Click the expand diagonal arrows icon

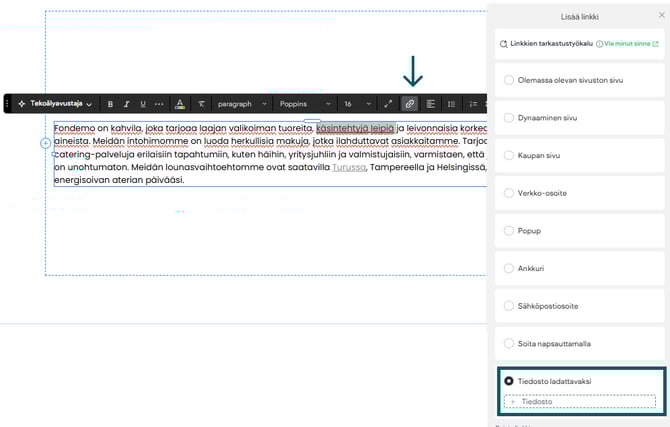pyautogui.click(x=388, y=104)
